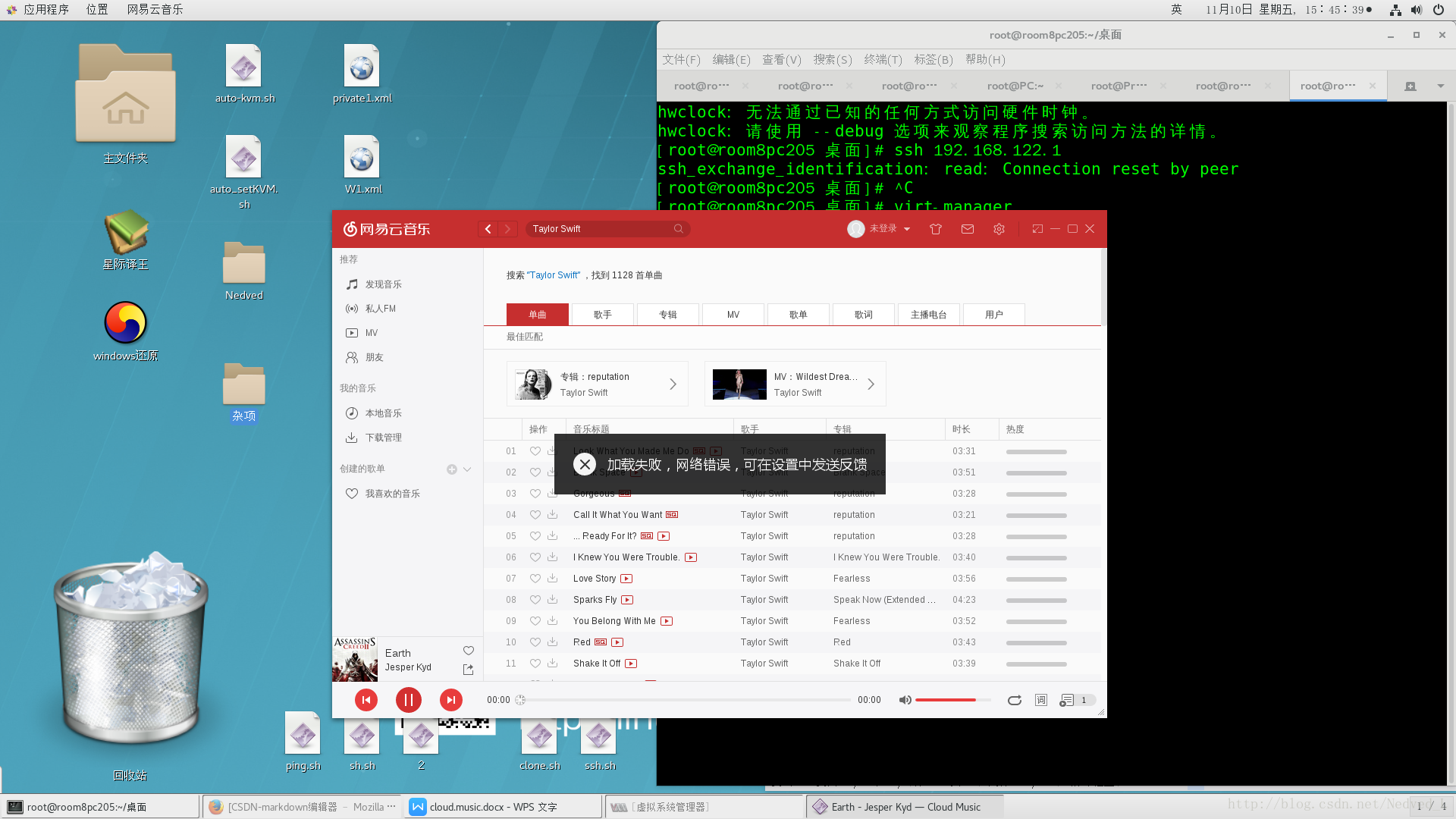The width and height of the screenshot is (1456, 819).
Task: Select the 用户 search tab
Action: (x=994, y=315)
